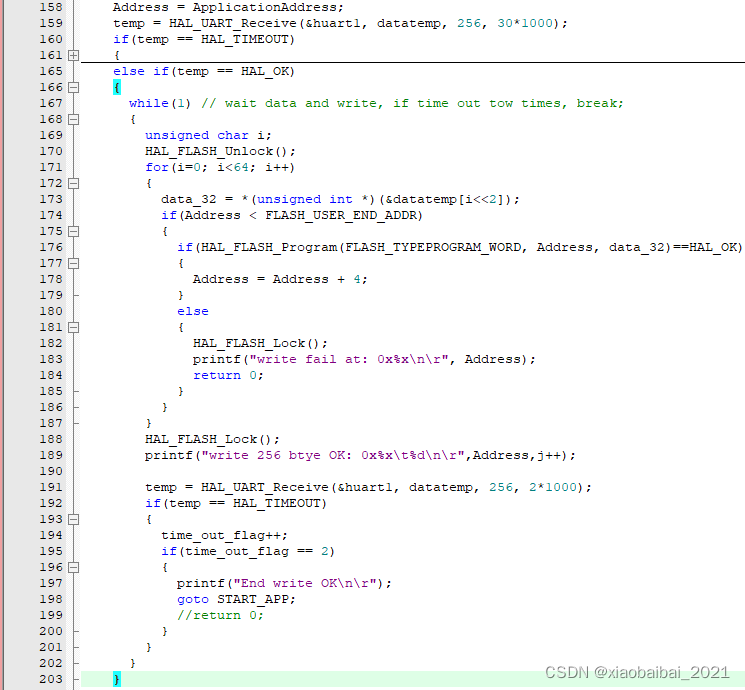Click 'FLASH_USER_END_ADDR' on line 174
This screenshot has width=745, height=690.
[x=341, y=216]
